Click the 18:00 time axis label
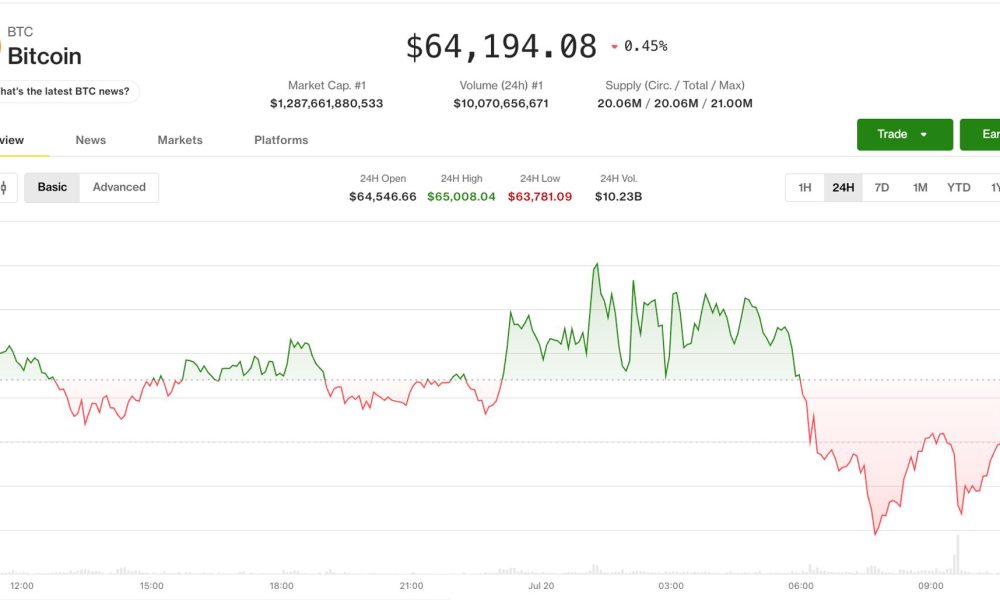1000x600 pixels. pos(281,586)
